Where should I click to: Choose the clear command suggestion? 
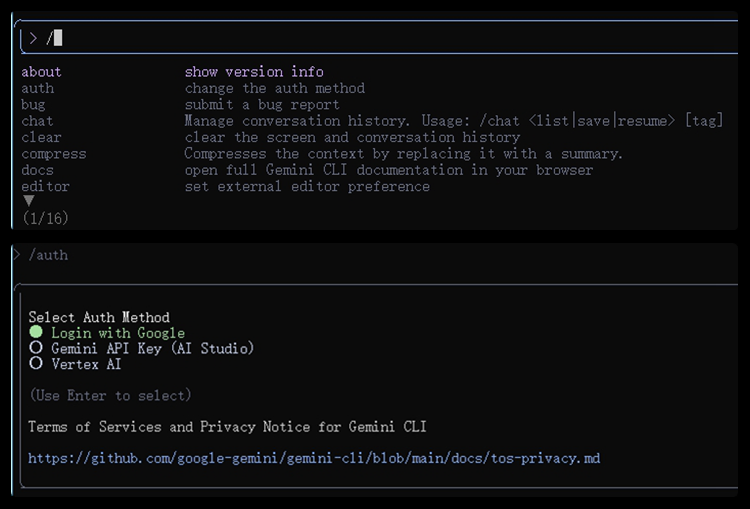tap(41, 137)
